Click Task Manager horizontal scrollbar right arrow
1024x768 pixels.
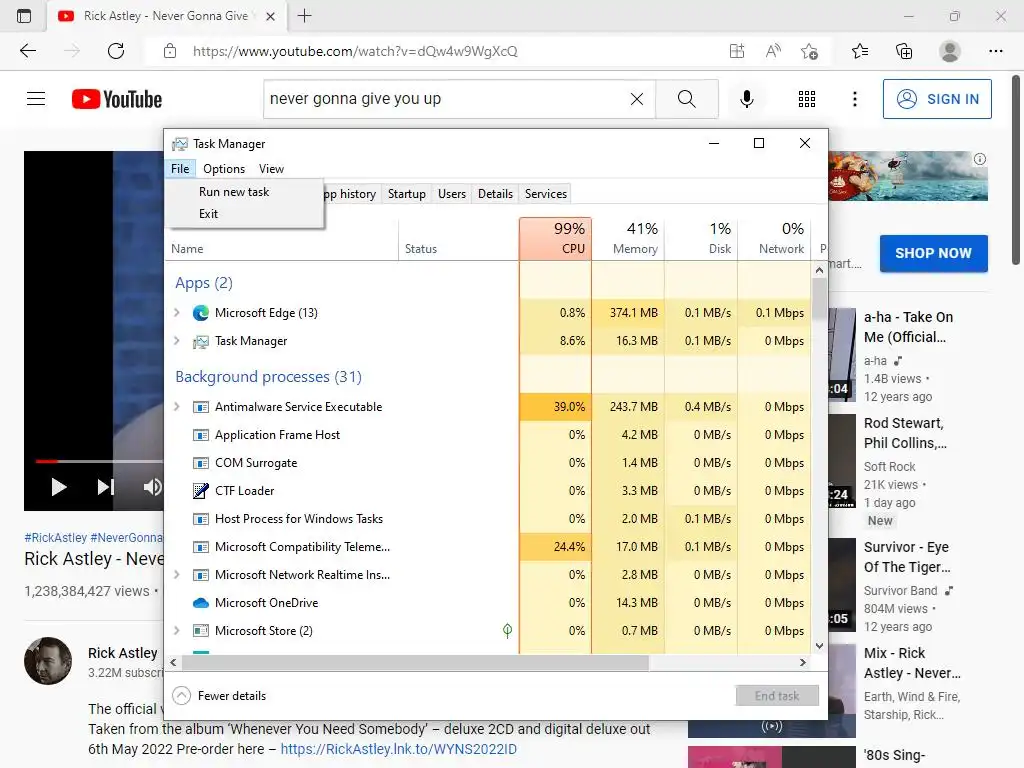[803, 662]
